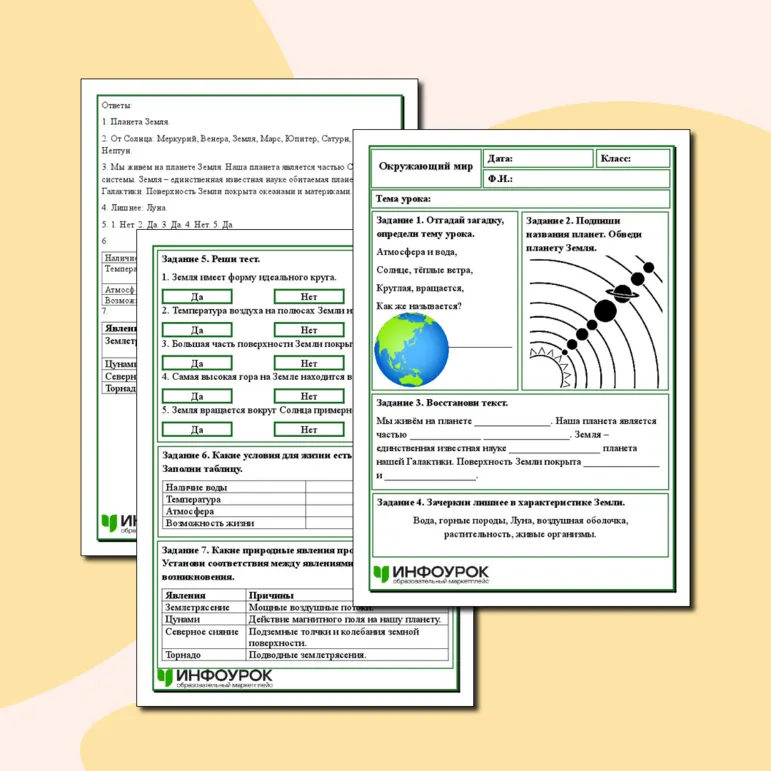Click the answer line starting '2. От Солнца: Меркурий'
The height and width of the screenshot is (771, 771).
tap(226, 139)
